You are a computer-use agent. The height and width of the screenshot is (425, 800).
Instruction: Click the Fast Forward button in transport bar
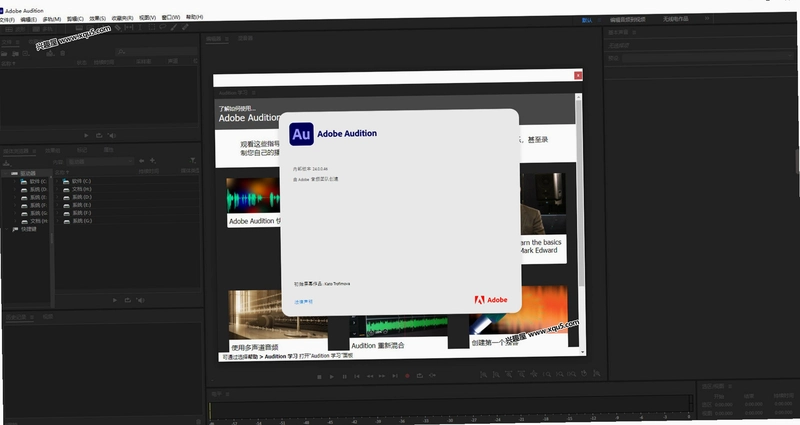pos(382,376)
